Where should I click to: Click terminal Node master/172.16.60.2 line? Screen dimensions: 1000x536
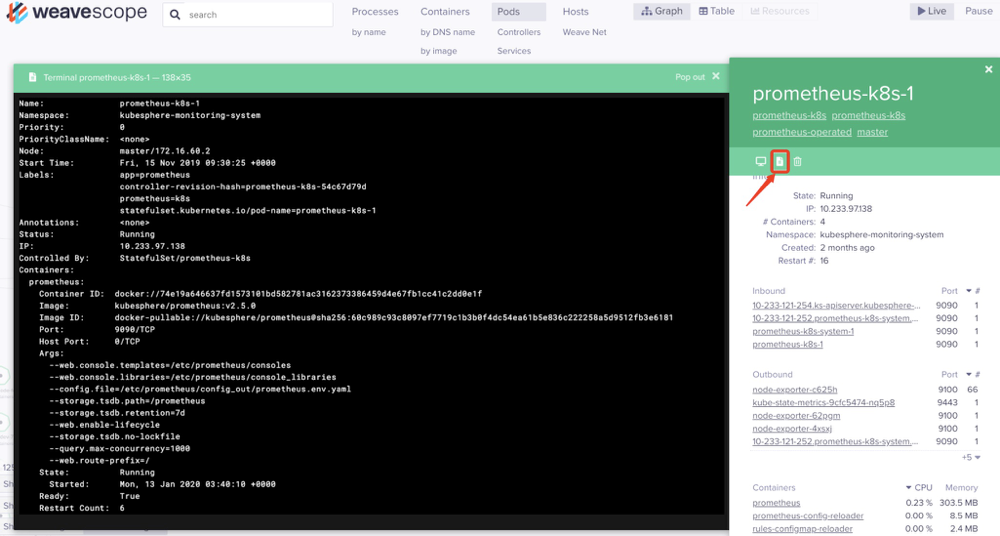coord(114,151)
